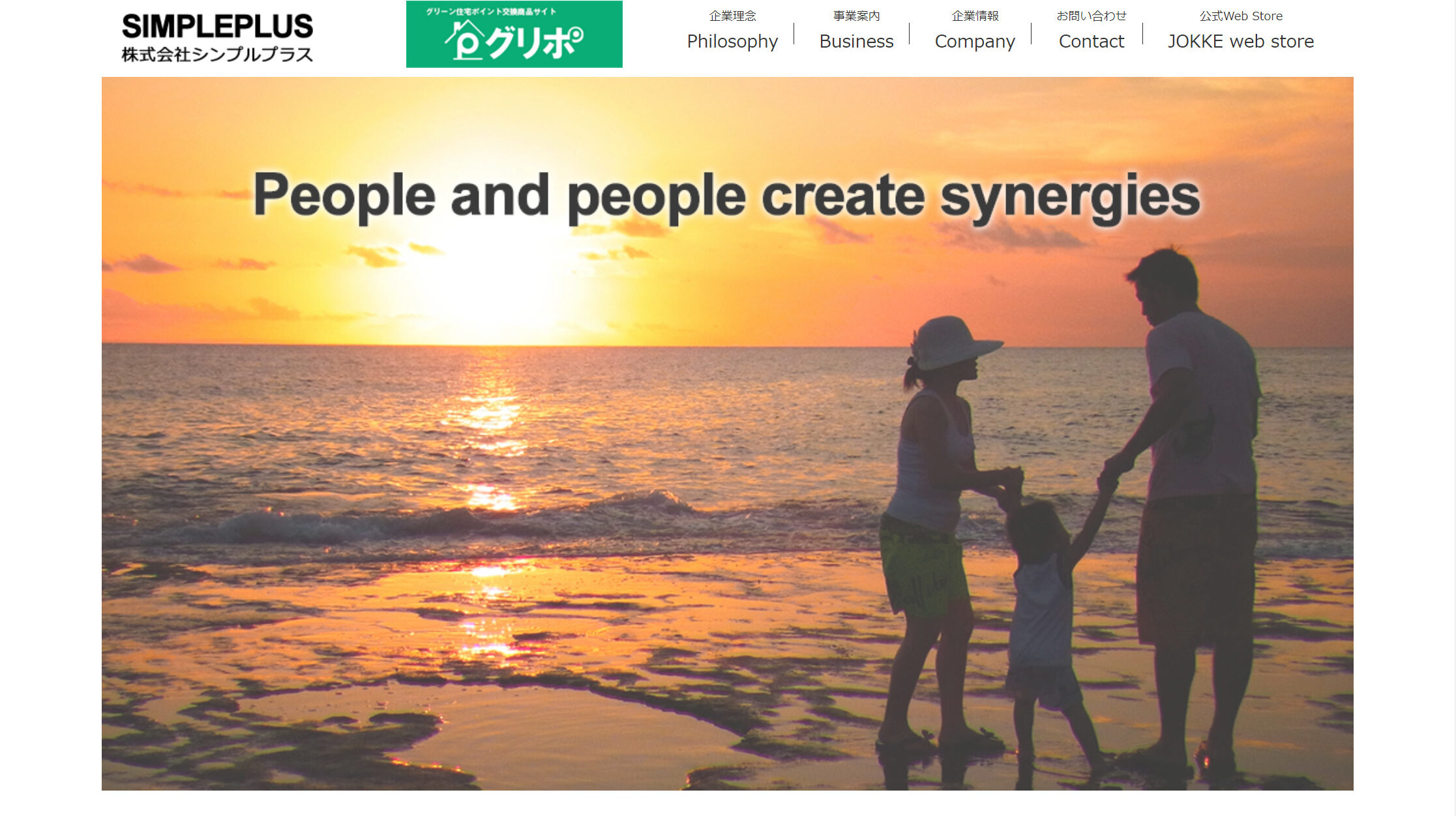Open the Contact page link

(x=1092, y=41)
